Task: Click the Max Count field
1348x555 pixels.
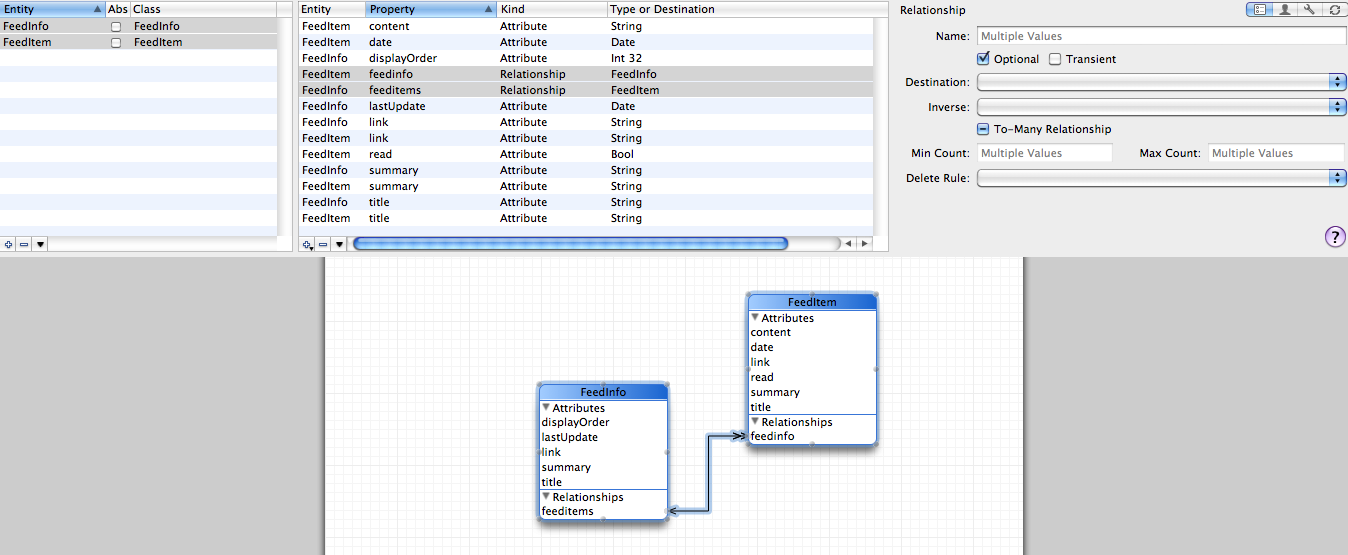Action: [1276, 153]
